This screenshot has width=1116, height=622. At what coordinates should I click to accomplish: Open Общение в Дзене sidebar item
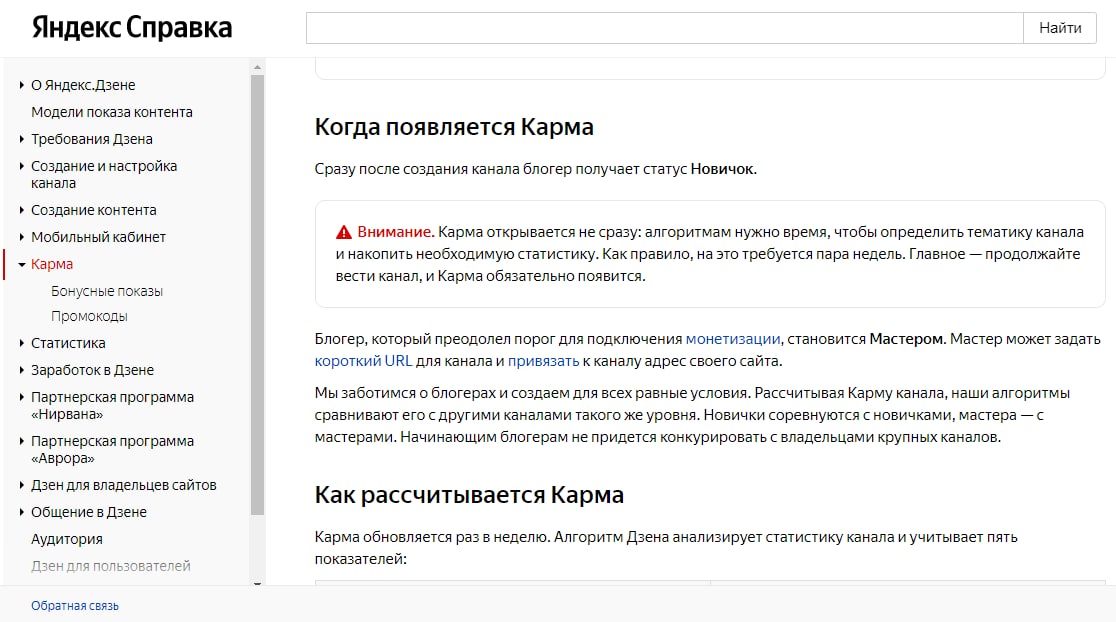point(89,512)
